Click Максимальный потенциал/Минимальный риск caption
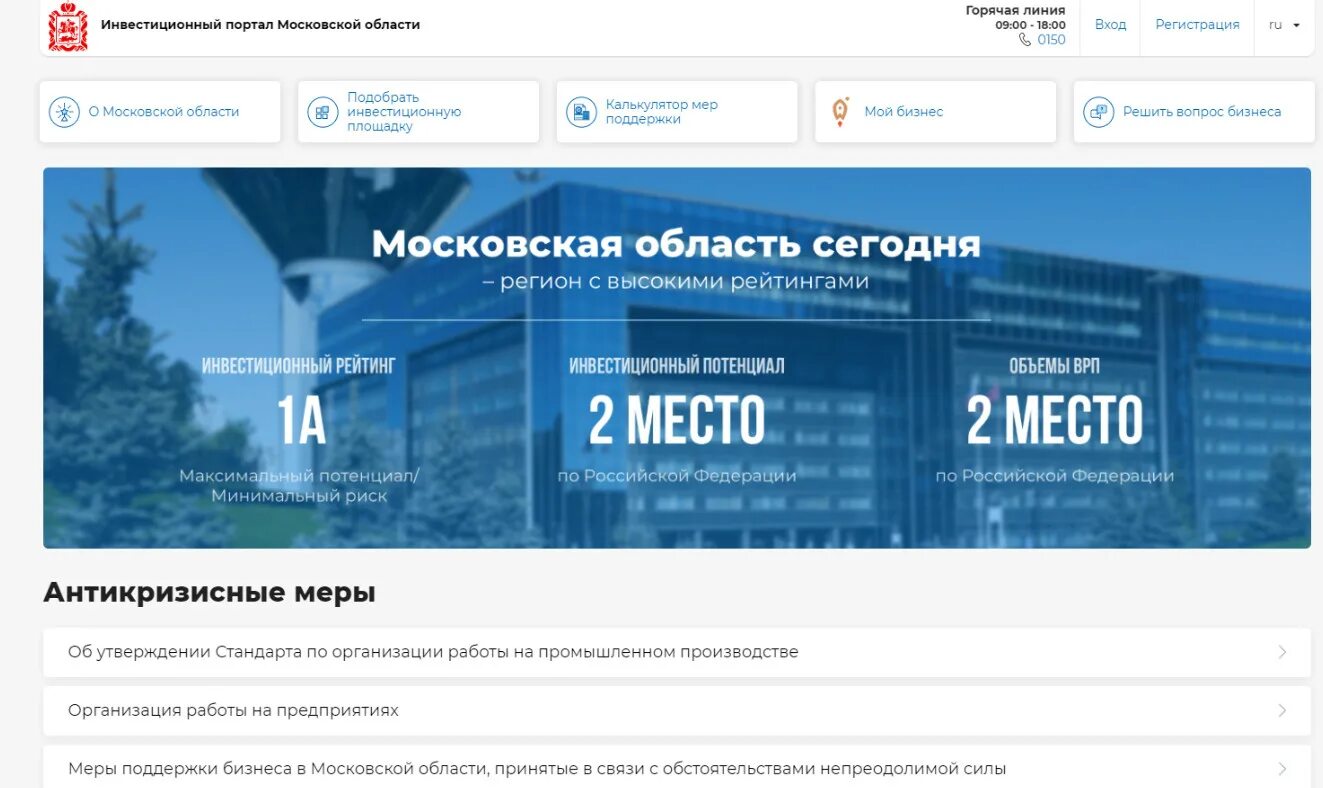The image size is (1323, 788). coord(299,486)
